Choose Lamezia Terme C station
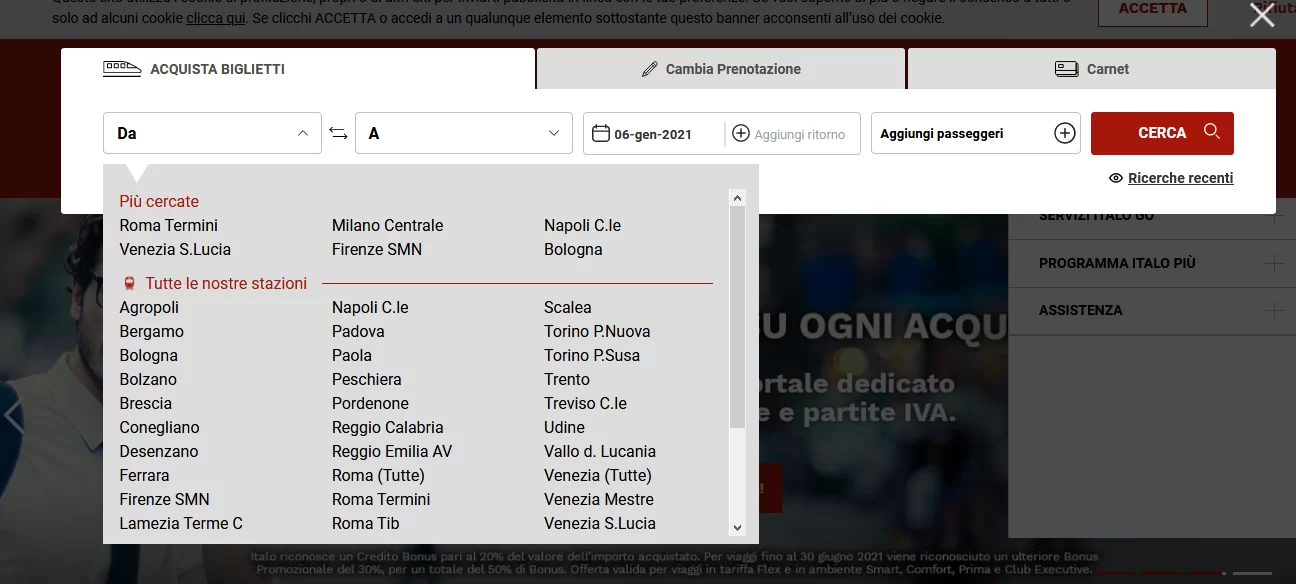 click(x=181, y=523)
